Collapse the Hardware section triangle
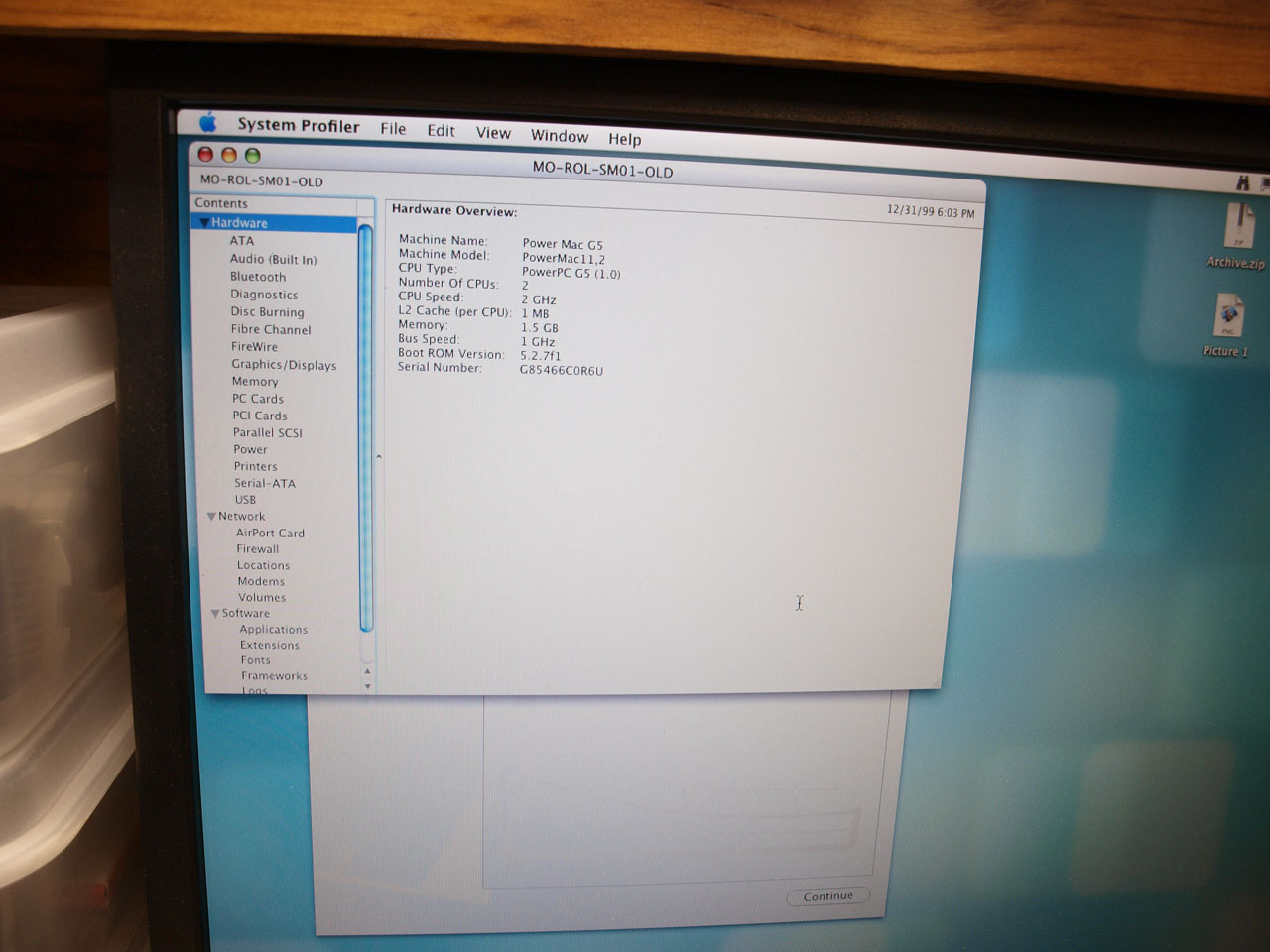 [x=203, y=223]
